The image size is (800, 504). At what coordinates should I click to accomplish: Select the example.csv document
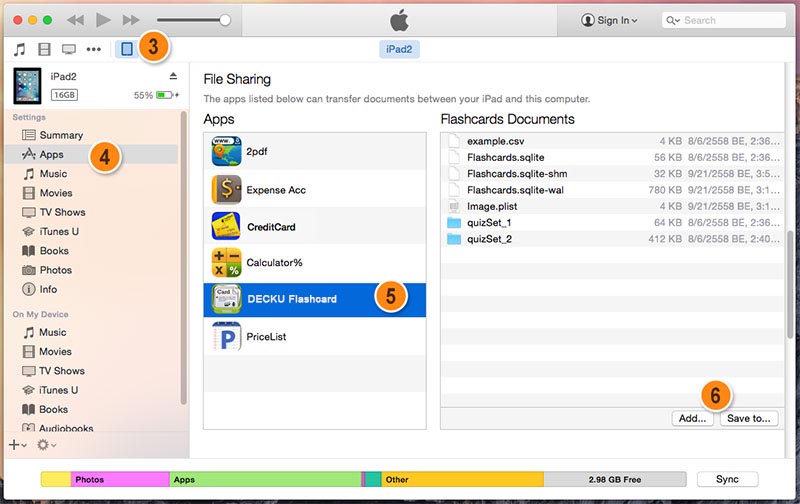tap(612, 141)
